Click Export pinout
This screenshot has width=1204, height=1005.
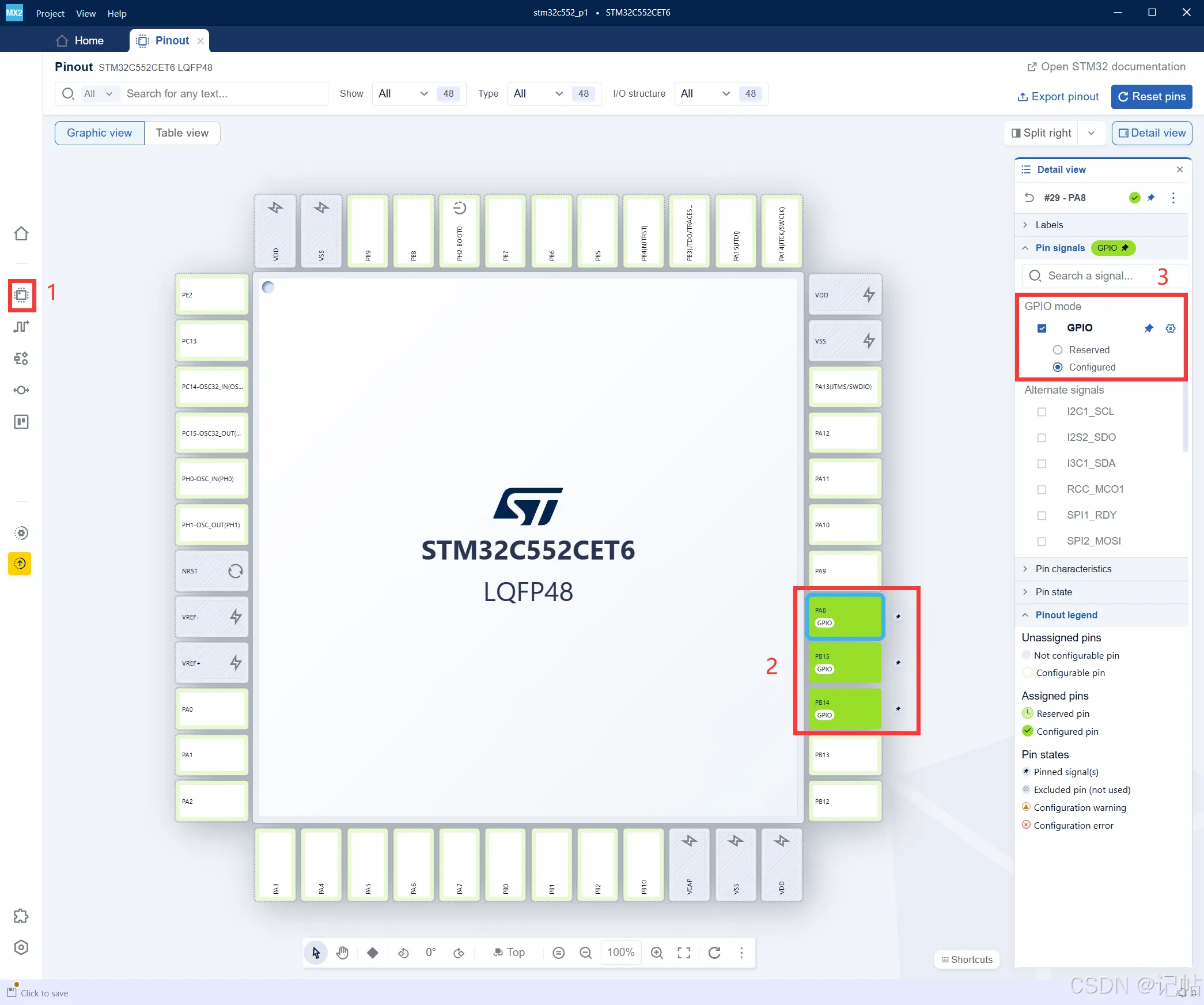pos(1058,96)
